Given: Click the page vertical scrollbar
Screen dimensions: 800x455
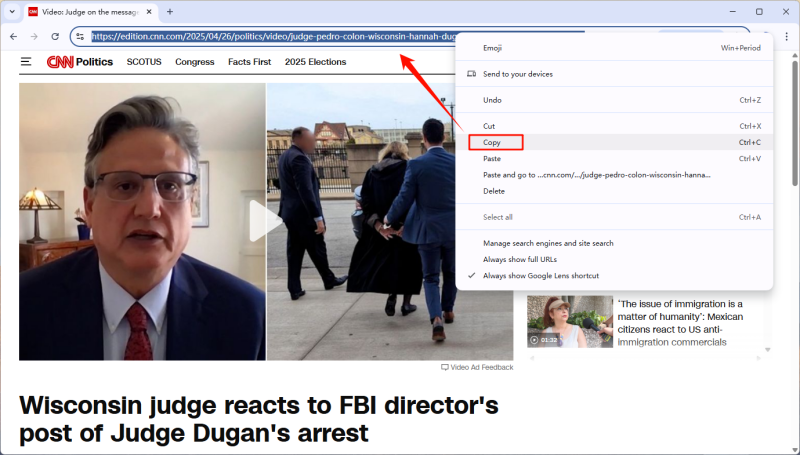Looking at the screenshot, I should click(794, 122).
